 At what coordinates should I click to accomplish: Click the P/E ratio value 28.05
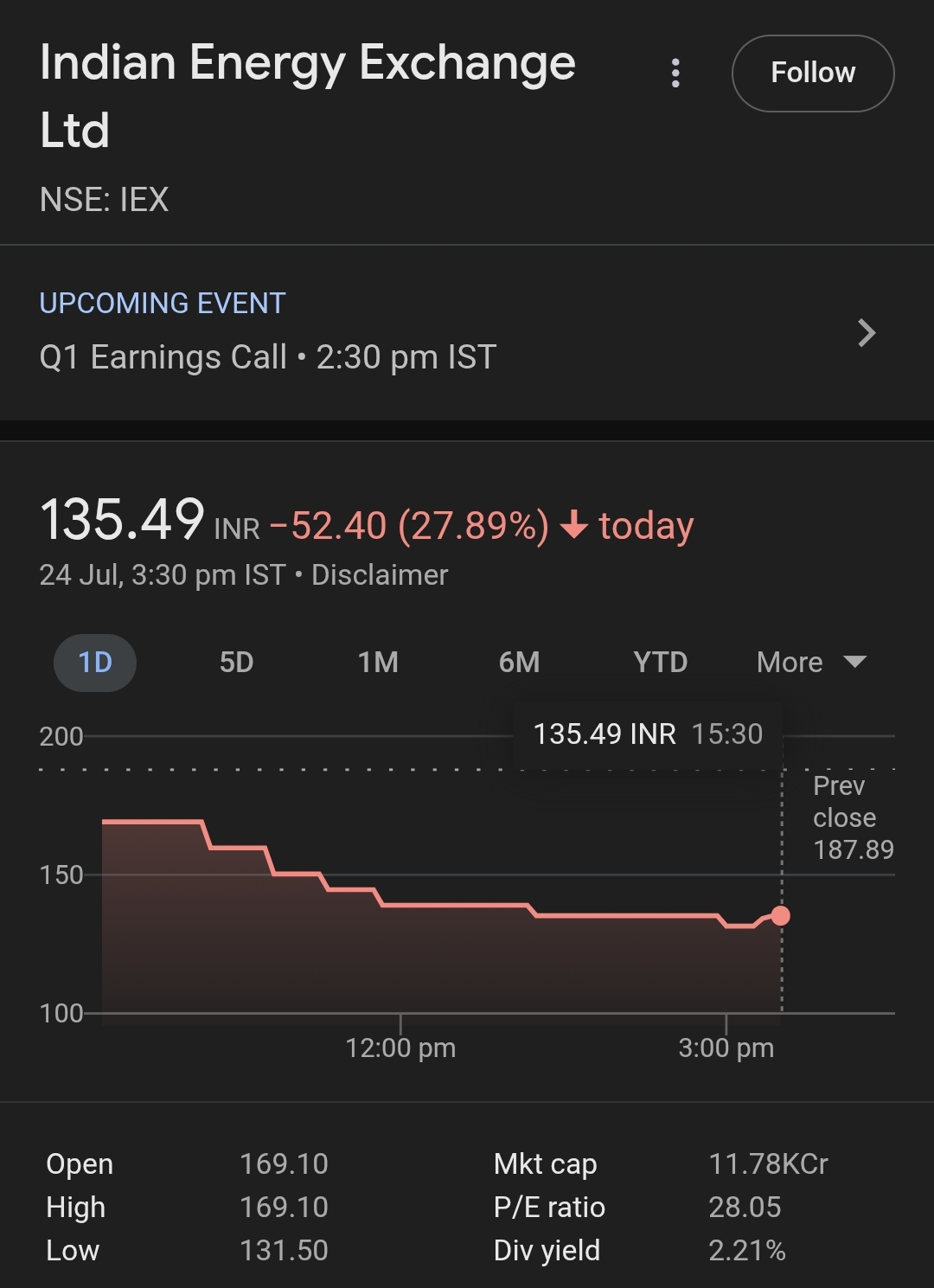[x=745, y=1208]
